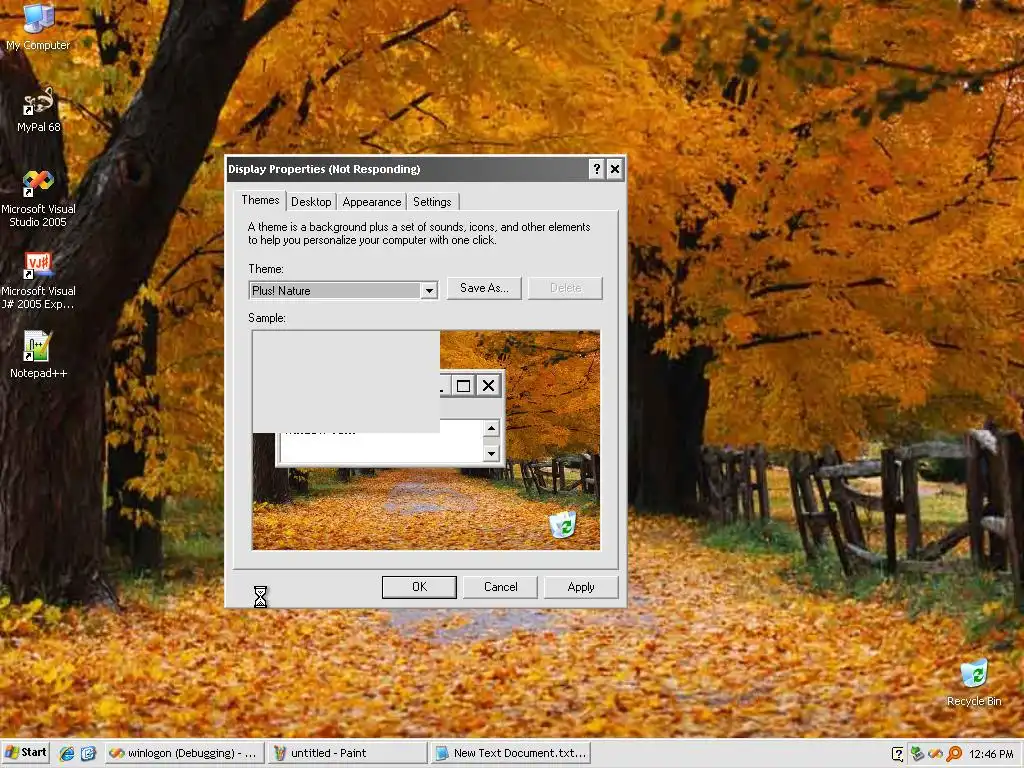The image size is (1024, 768).
Task: Click the Save As... button
Action: pyautogui.click(x=484, y=288)
